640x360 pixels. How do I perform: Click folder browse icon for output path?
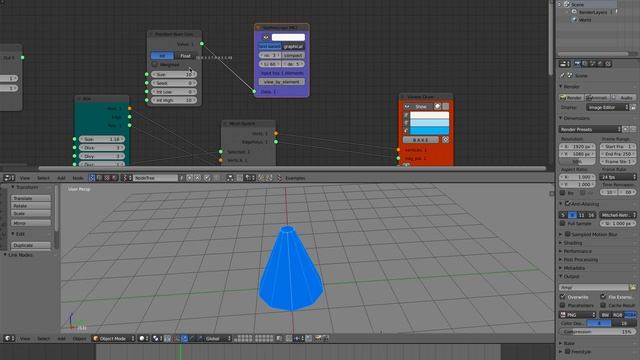[x=633, y=288]
